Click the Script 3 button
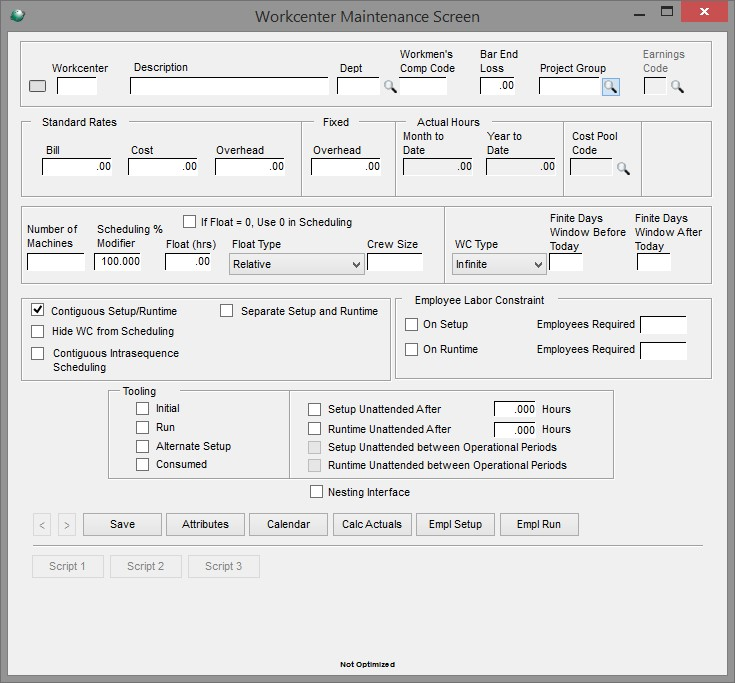Screen dimensions: 735x683 (x=224, y=566)
